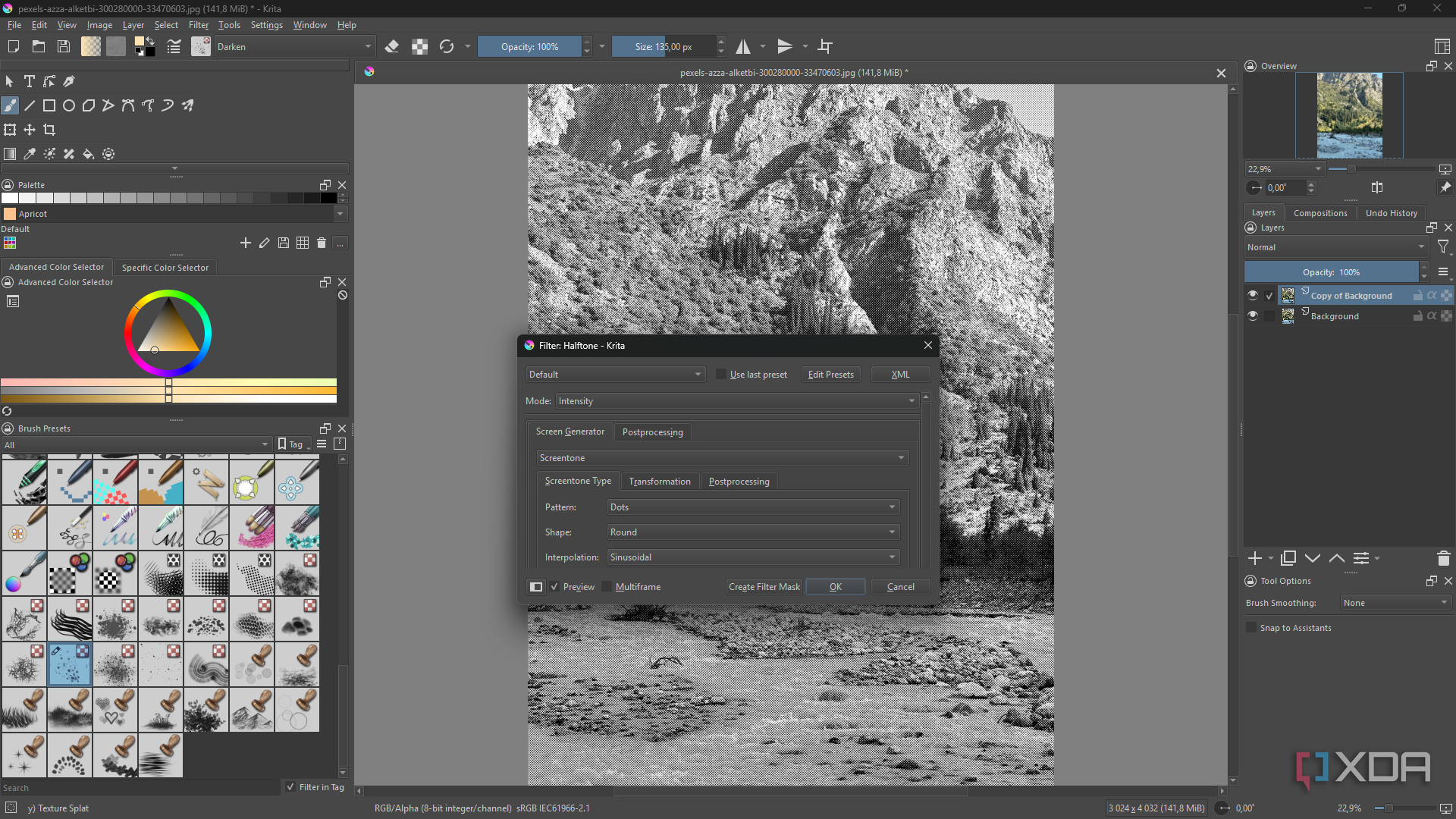1456x819 pixels.
Task: Open the Interpolation dropdown showing Sinusoidal
Action: [753, 557]
